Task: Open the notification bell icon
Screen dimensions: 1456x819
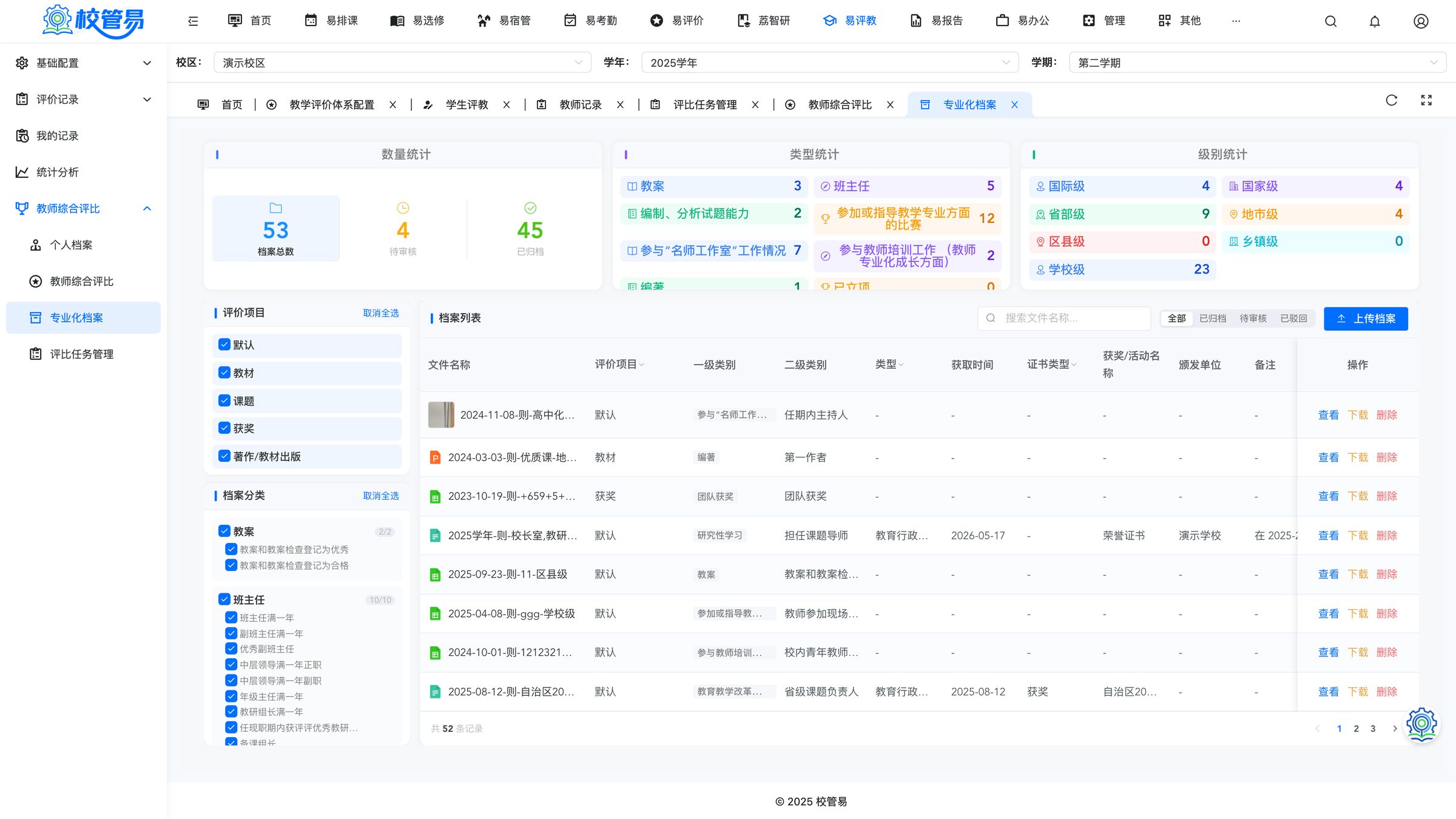Action: 1375,21
